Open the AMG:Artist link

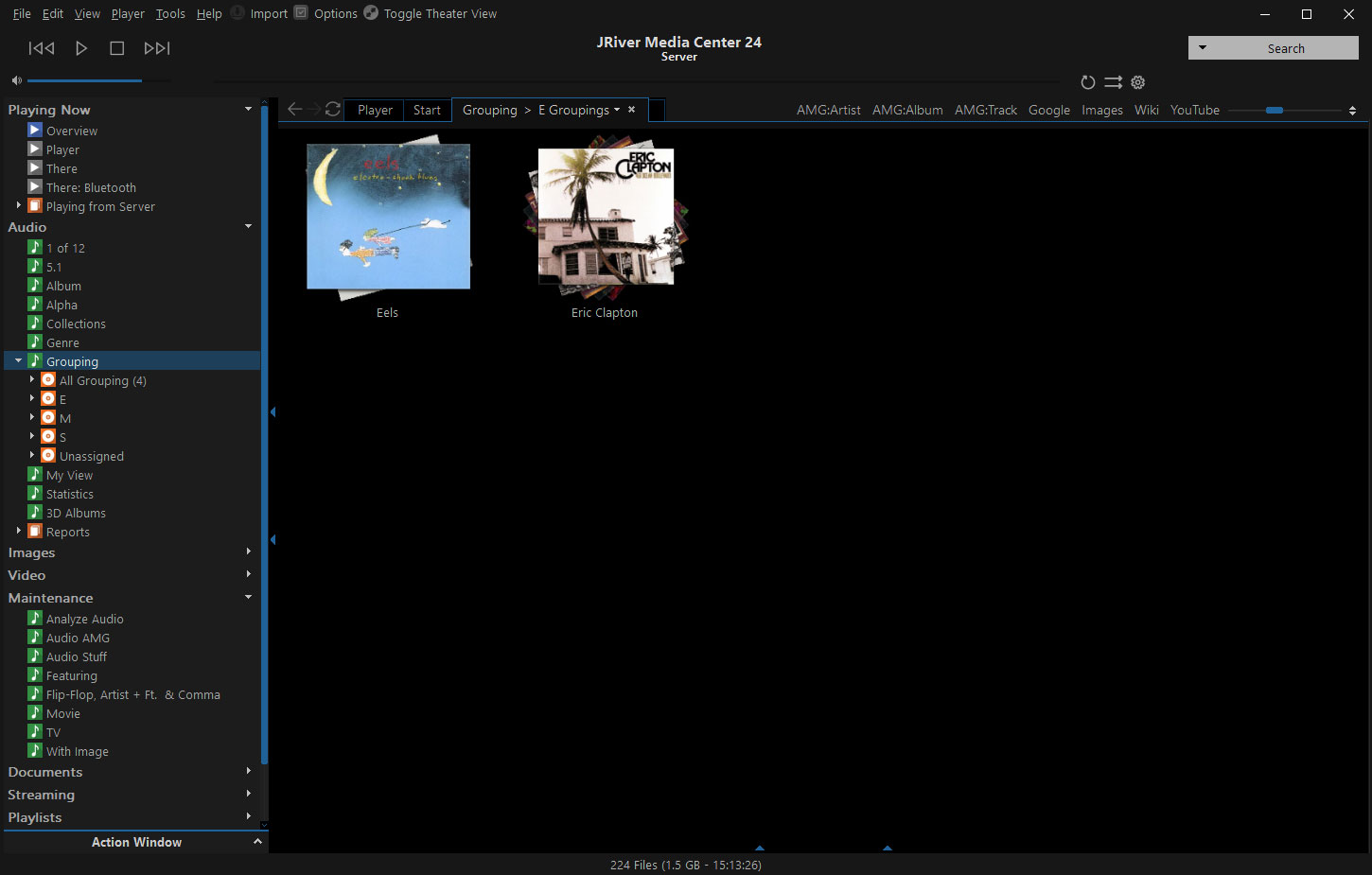click(x=829, y=110)
